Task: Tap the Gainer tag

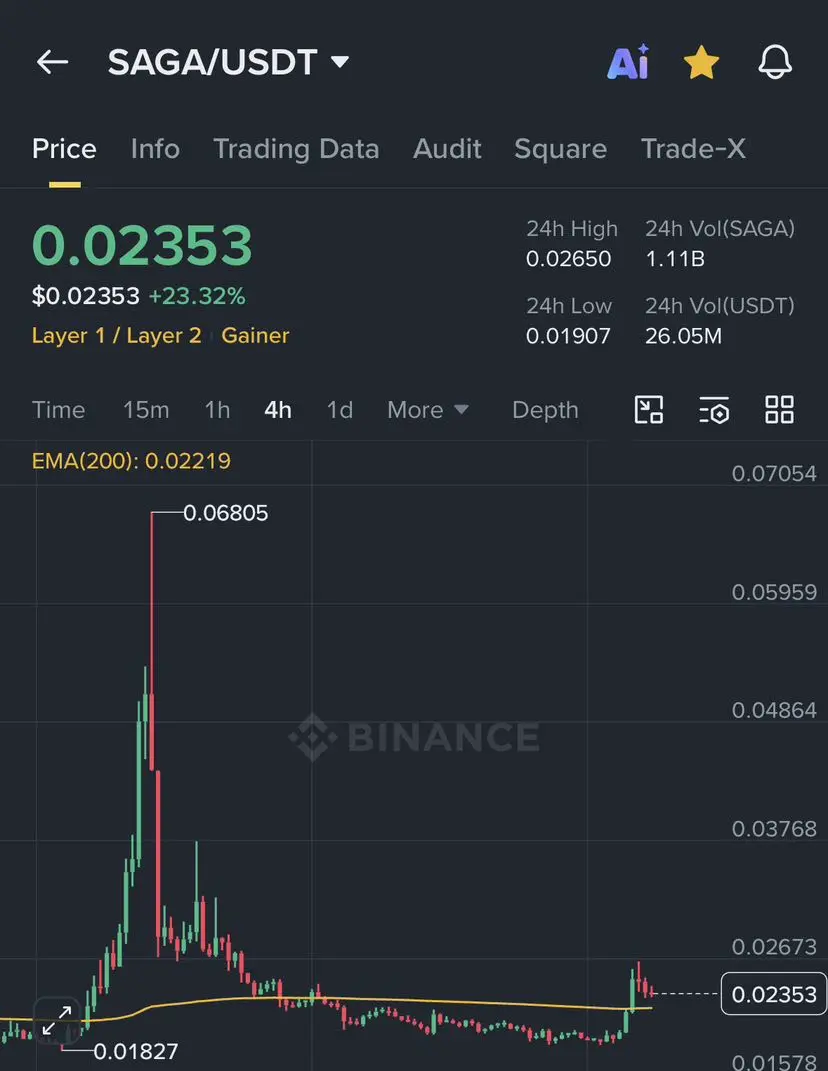Action: [x=255, y=335]
